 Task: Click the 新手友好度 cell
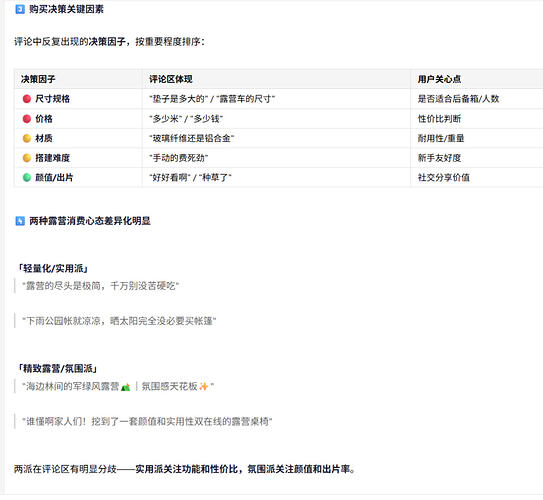pyautogui.click(x=477, y=158)
